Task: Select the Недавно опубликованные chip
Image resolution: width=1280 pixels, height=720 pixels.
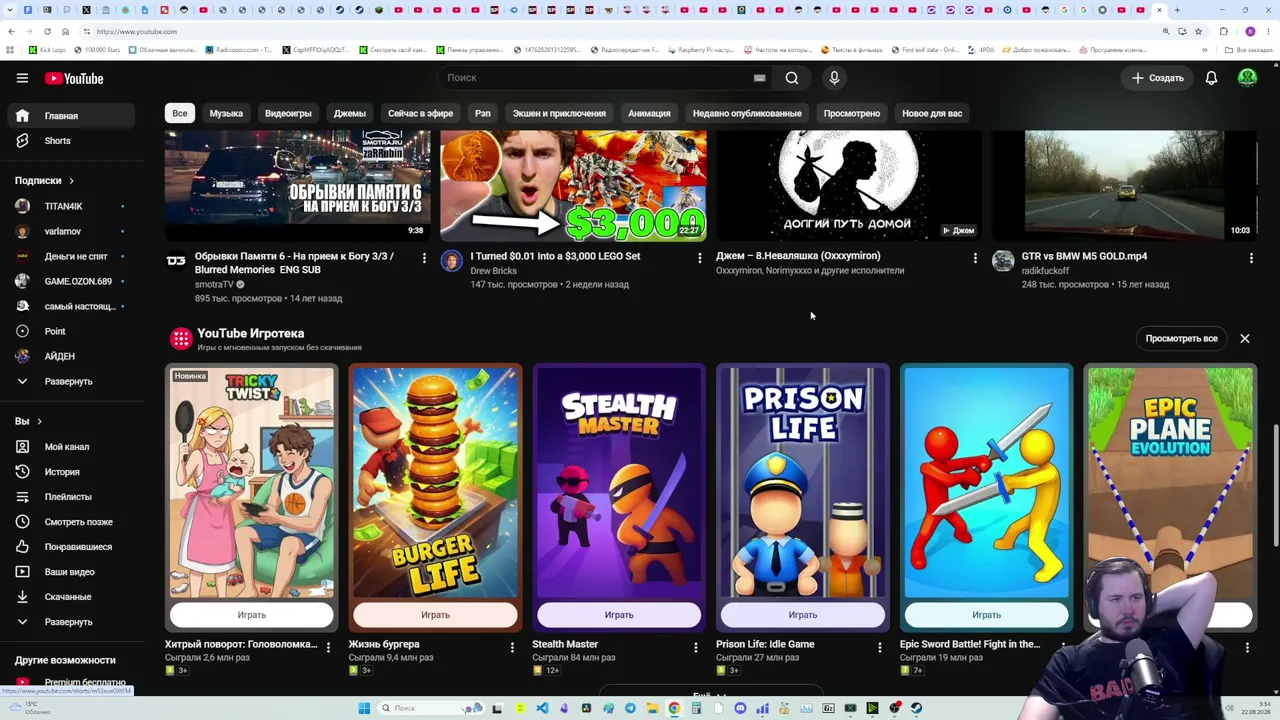Action: [x=747, y=113]
